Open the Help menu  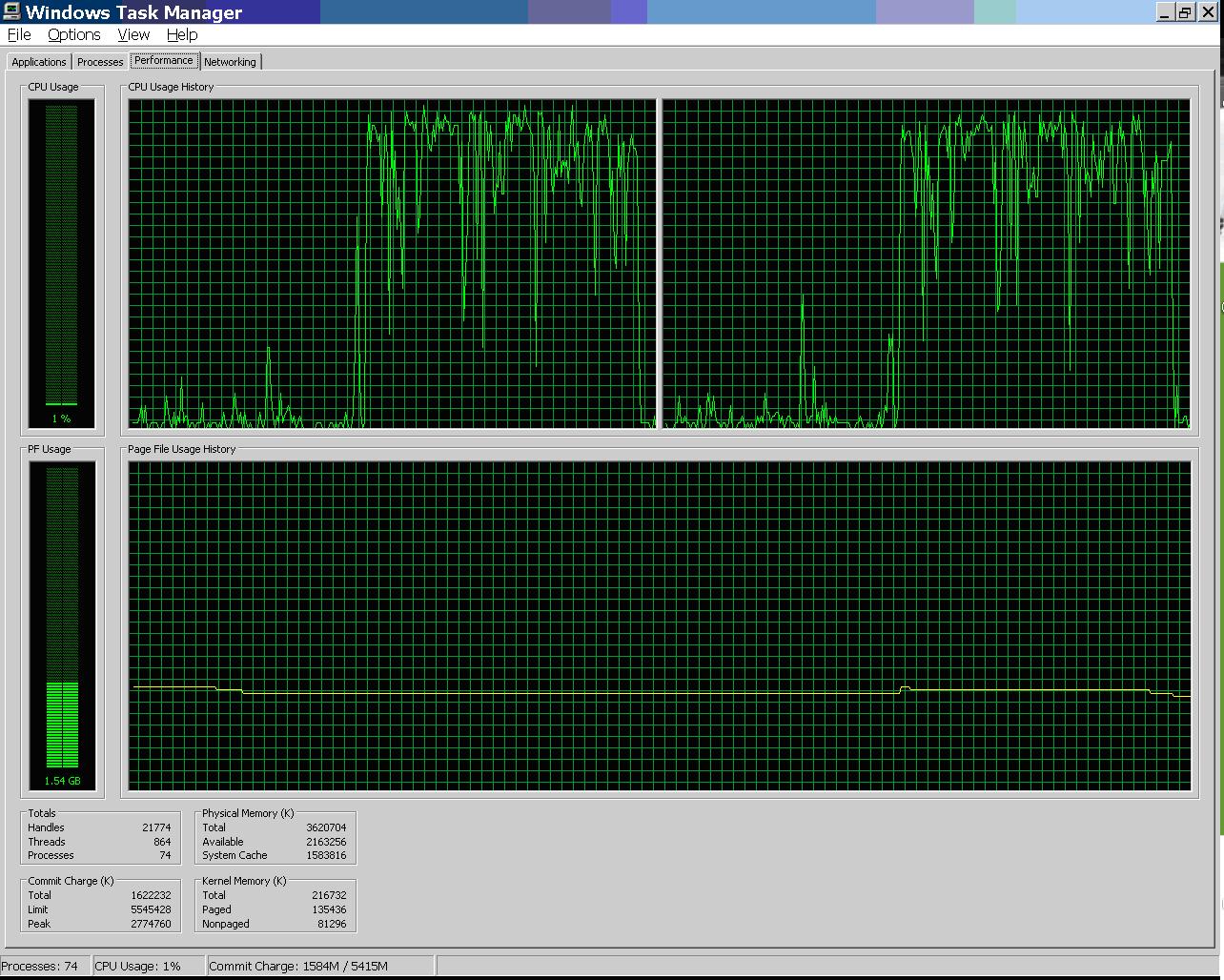pos(182,34)
